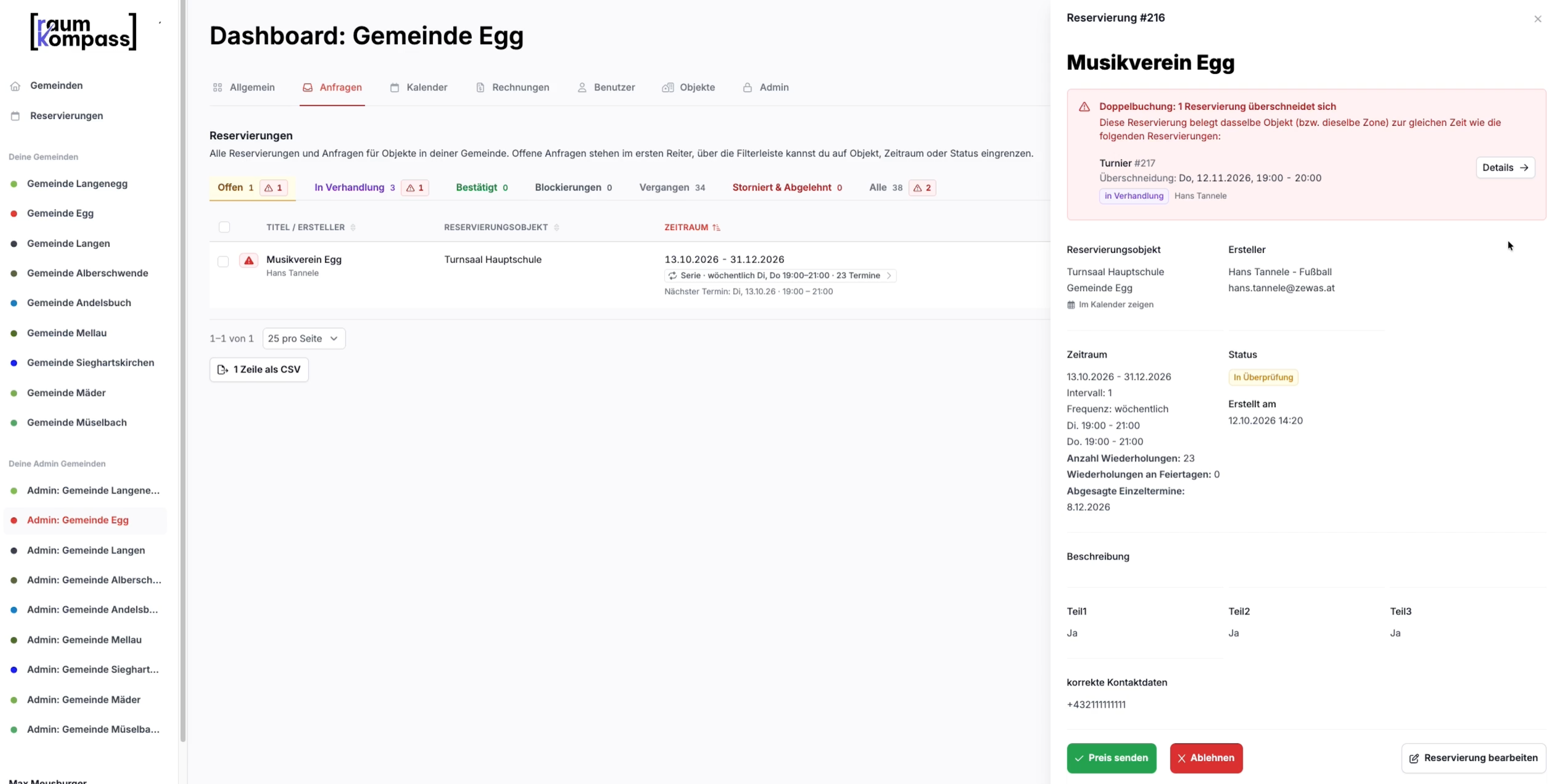The width and height of the screenshot is (1558, 784).
Task: Click the red Ablehnen button
Action: pyautogui.click(x=1205, y=758)
